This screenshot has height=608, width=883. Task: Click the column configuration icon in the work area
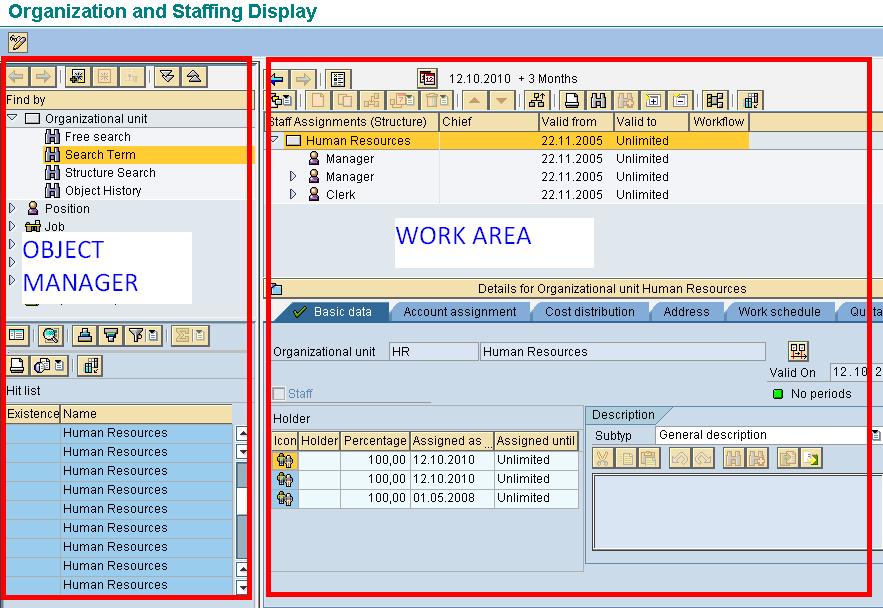[748, 100]
